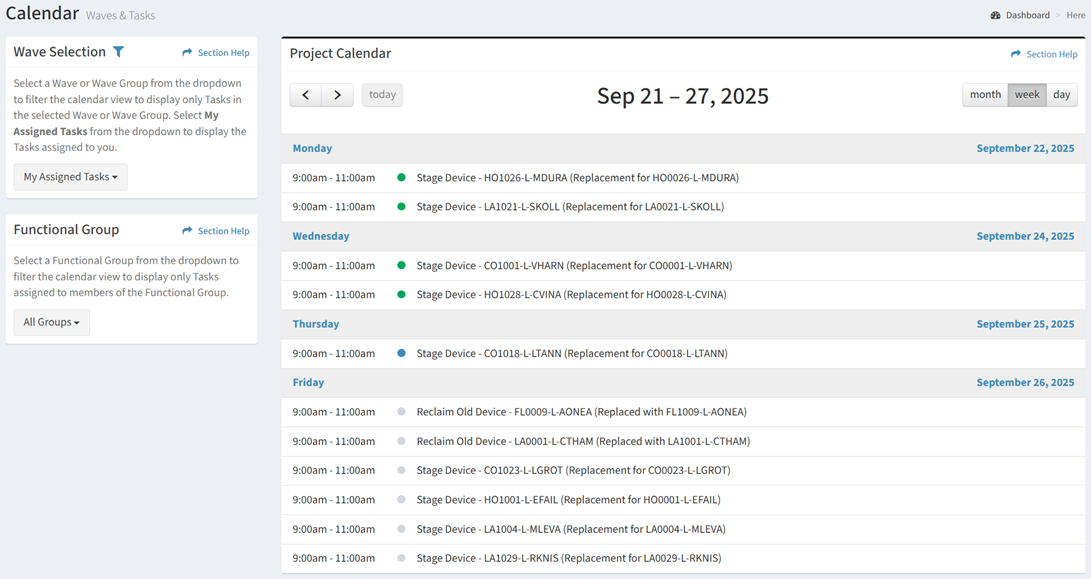Switch calendar to day view
The image size is (1091, 579).
[1062, 95]
